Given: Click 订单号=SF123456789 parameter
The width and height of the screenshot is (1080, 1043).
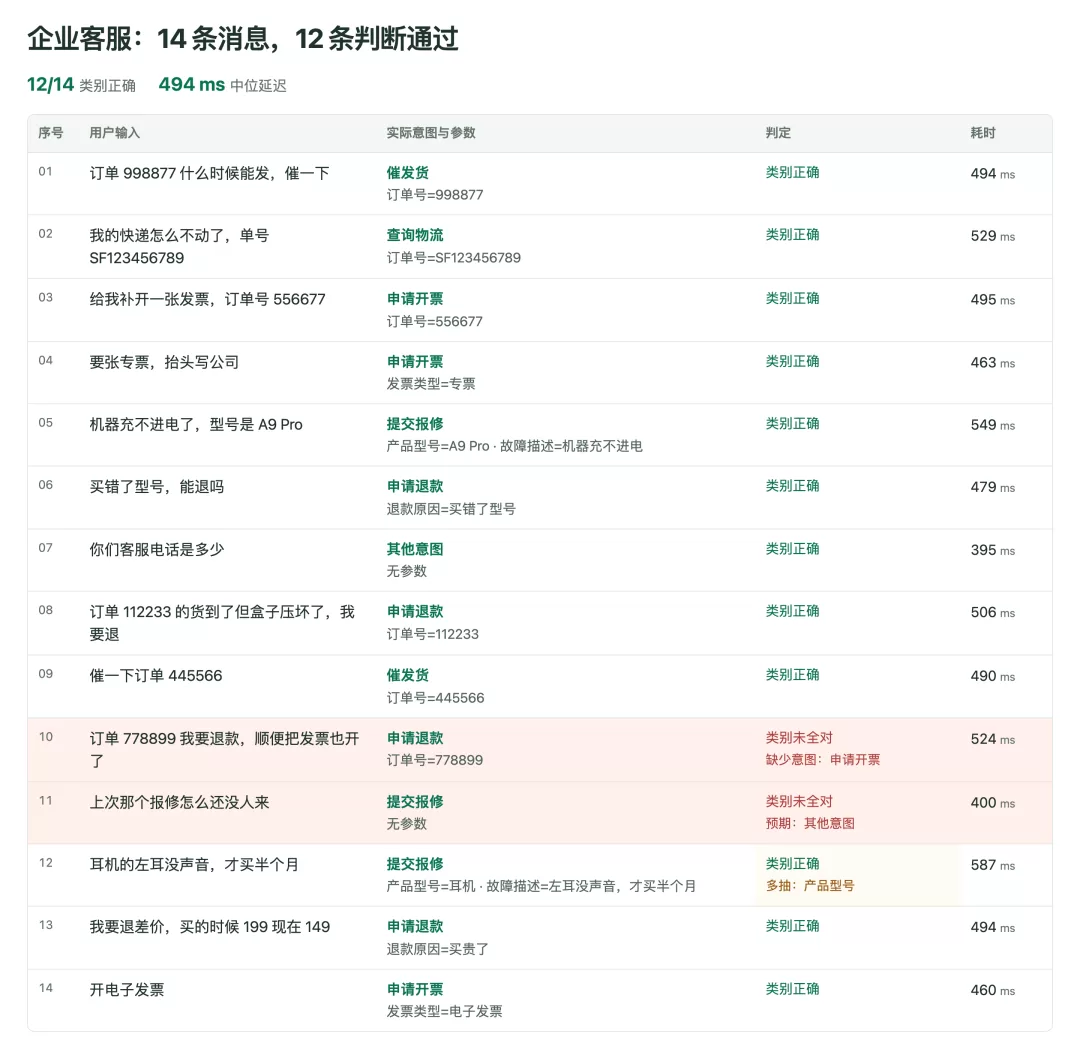Looking at the screenshot, I should (x=453, y=258).
